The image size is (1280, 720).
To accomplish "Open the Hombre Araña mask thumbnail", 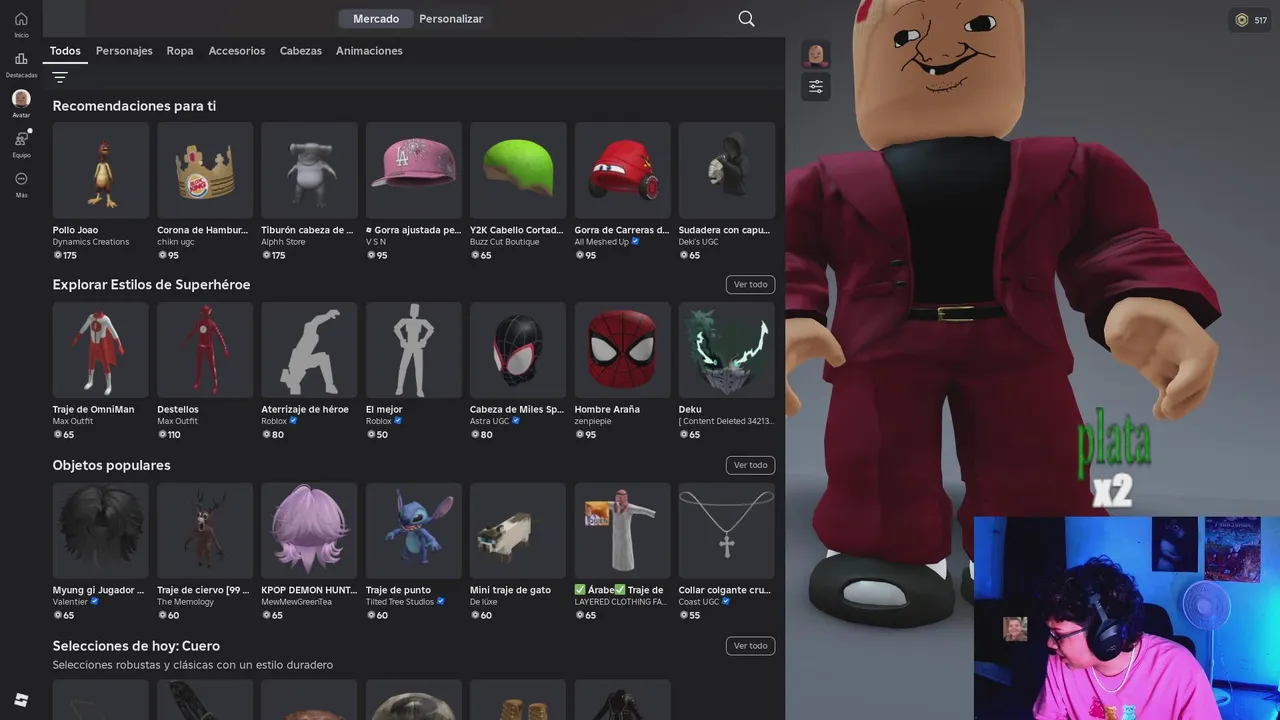I will pyautogui.click(x=622, y=350).
